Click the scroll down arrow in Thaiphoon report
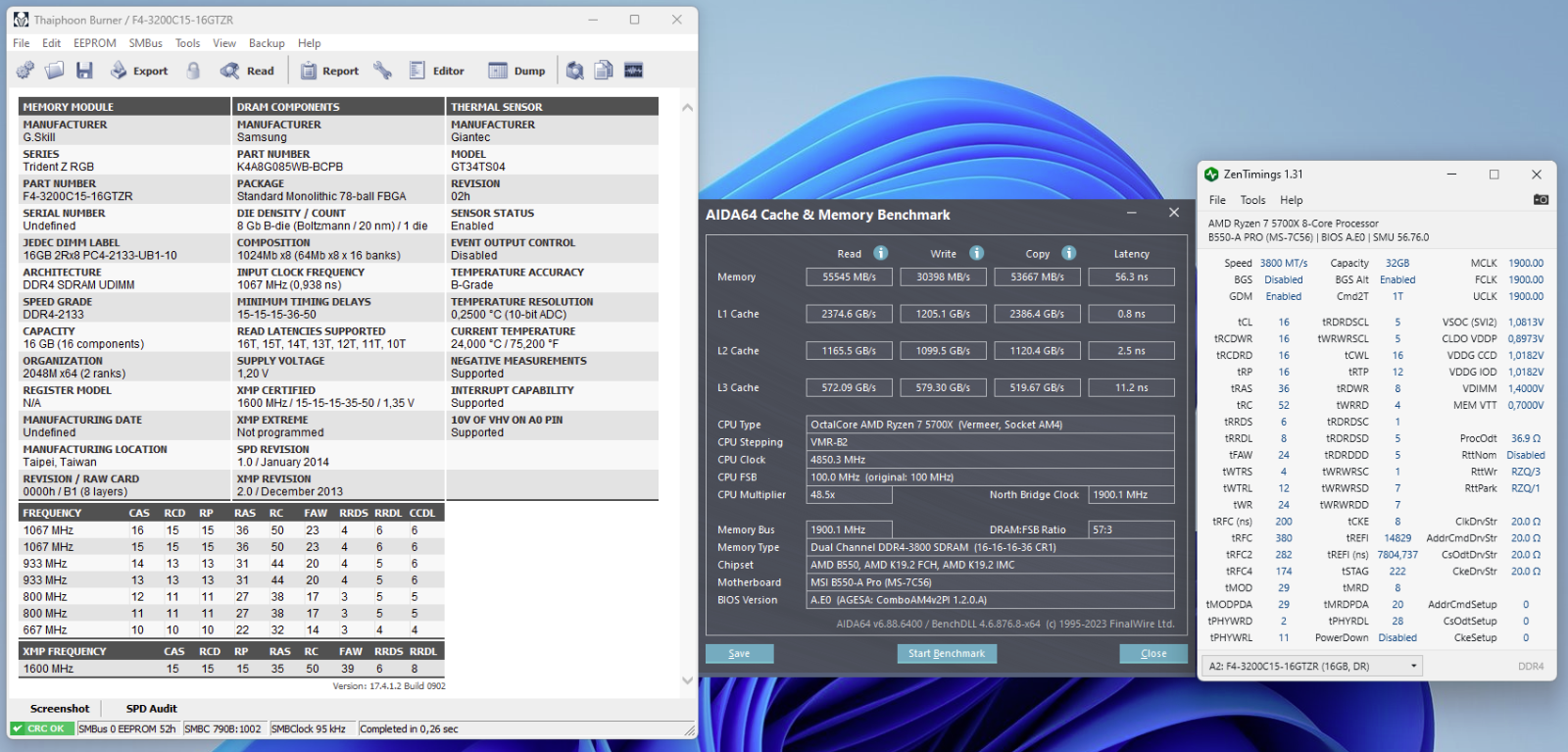Image resolution: width=1568 pixels, height=752 pixels. 687,679
